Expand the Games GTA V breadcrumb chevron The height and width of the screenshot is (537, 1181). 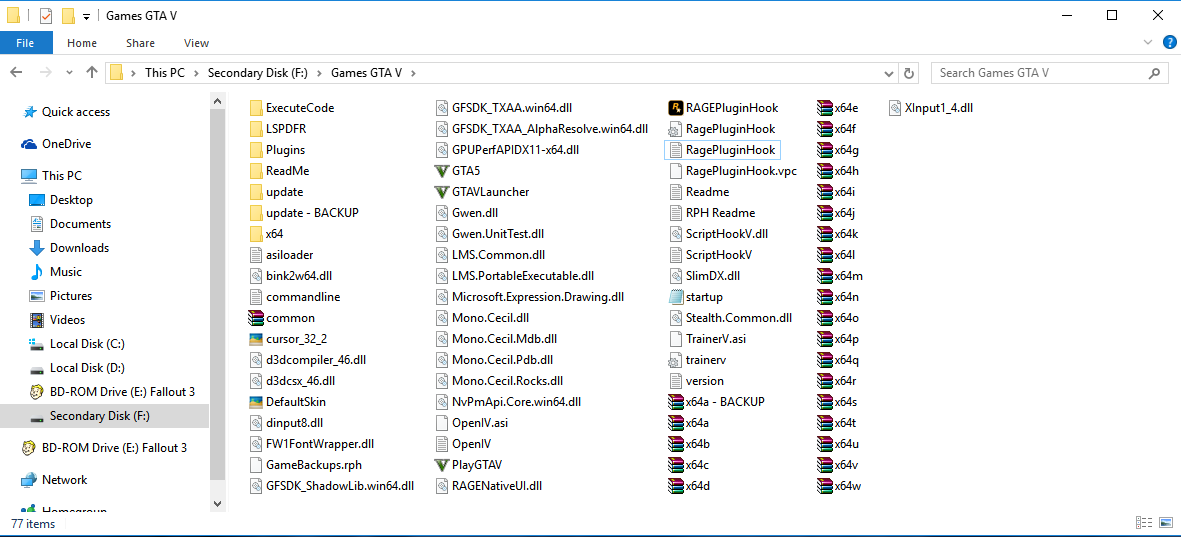pos(413,73)
